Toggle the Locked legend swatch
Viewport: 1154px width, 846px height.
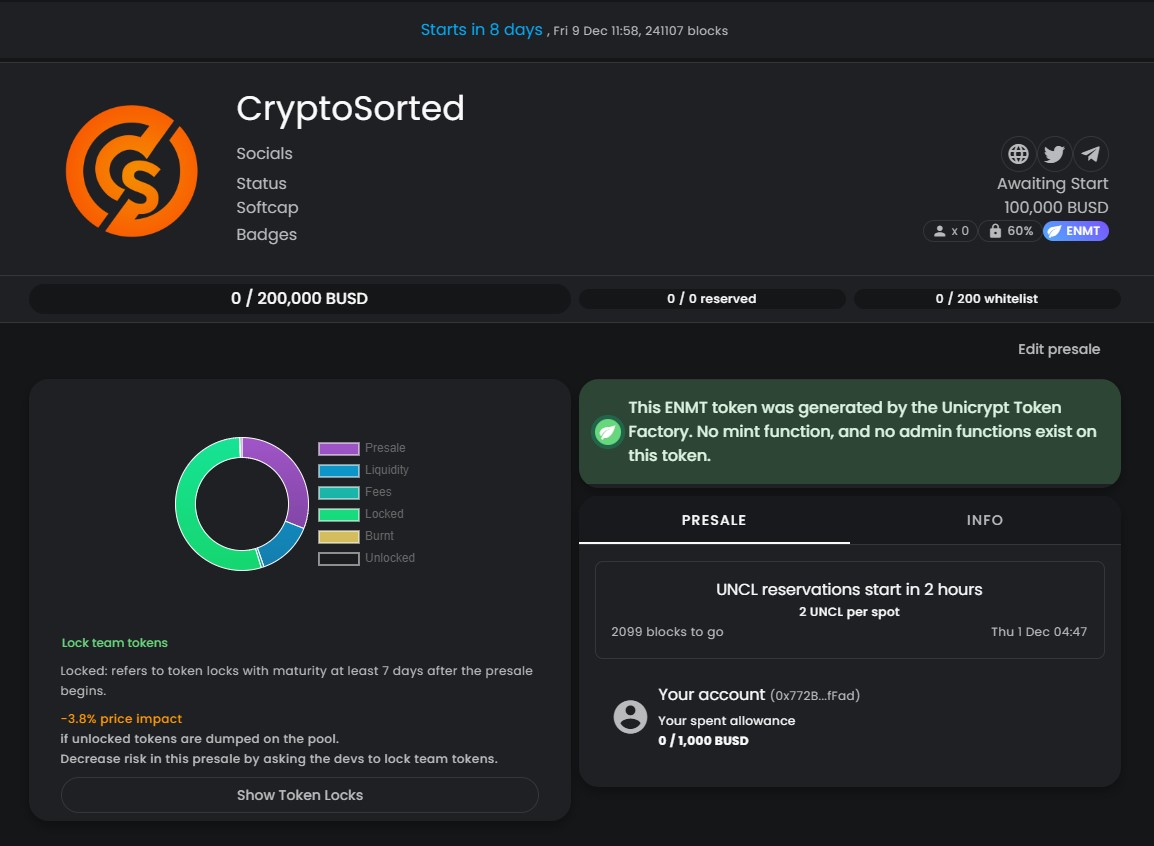(x=339, y=514)
